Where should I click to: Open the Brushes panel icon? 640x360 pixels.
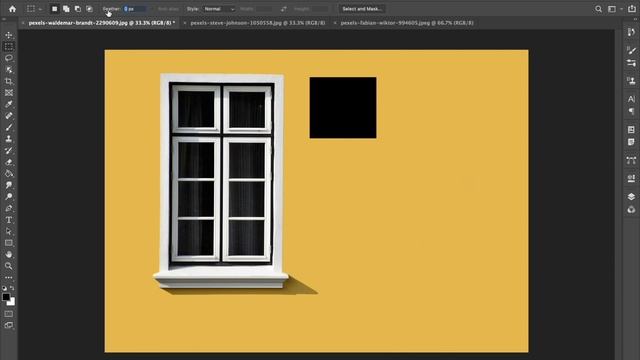coord(631,51)
